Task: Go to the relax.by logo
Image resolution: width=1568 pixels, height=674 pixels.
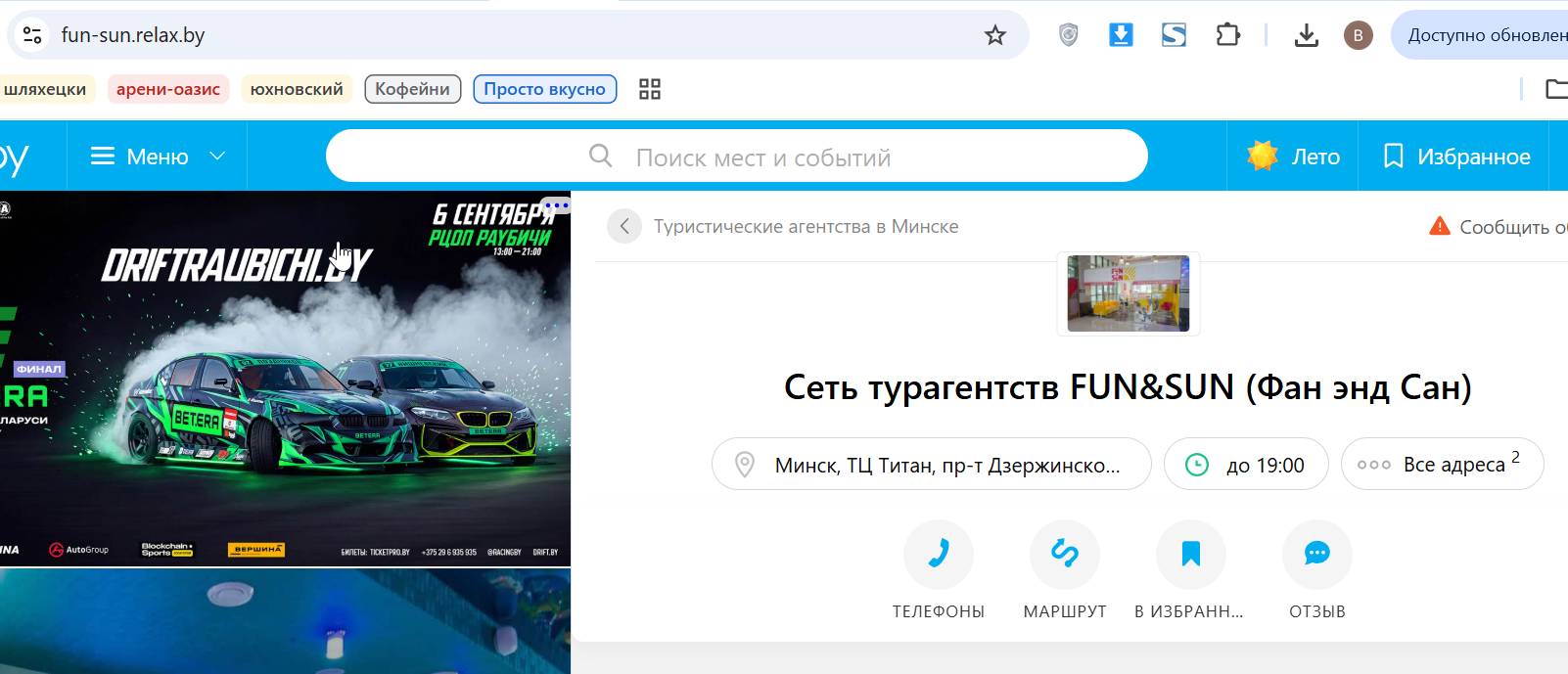Action: 15,157
